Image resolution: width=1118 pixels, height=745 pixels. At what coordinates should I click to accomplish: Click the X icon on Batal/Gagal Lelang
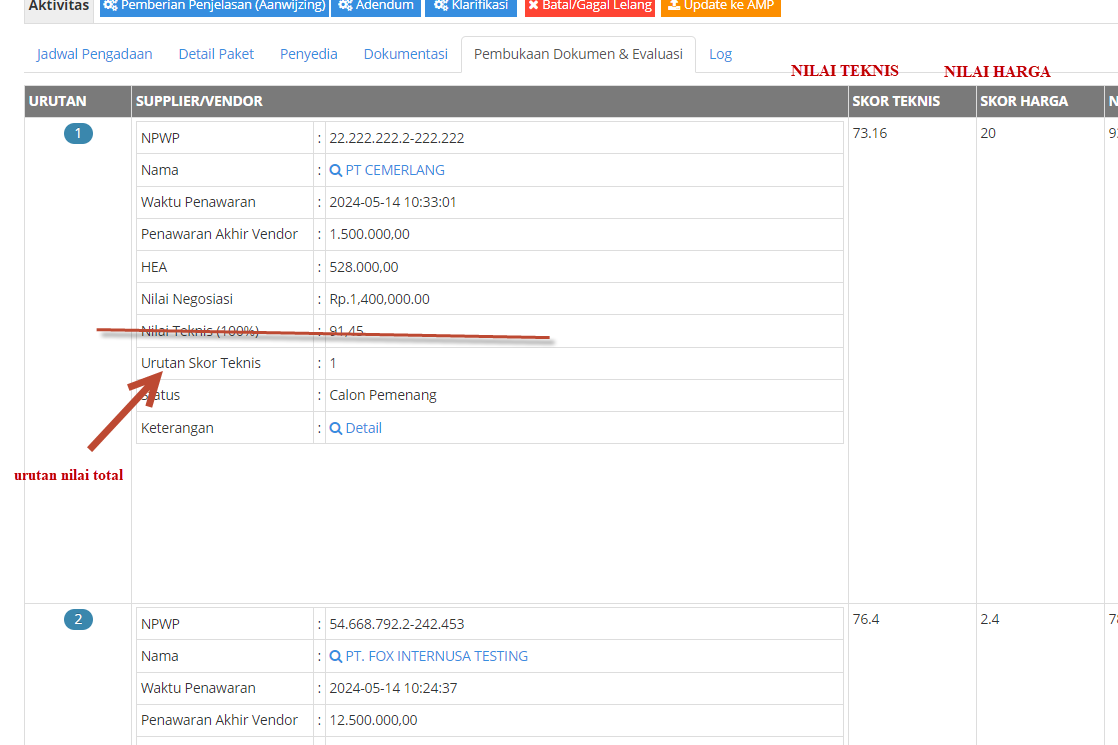pos(534,6)
